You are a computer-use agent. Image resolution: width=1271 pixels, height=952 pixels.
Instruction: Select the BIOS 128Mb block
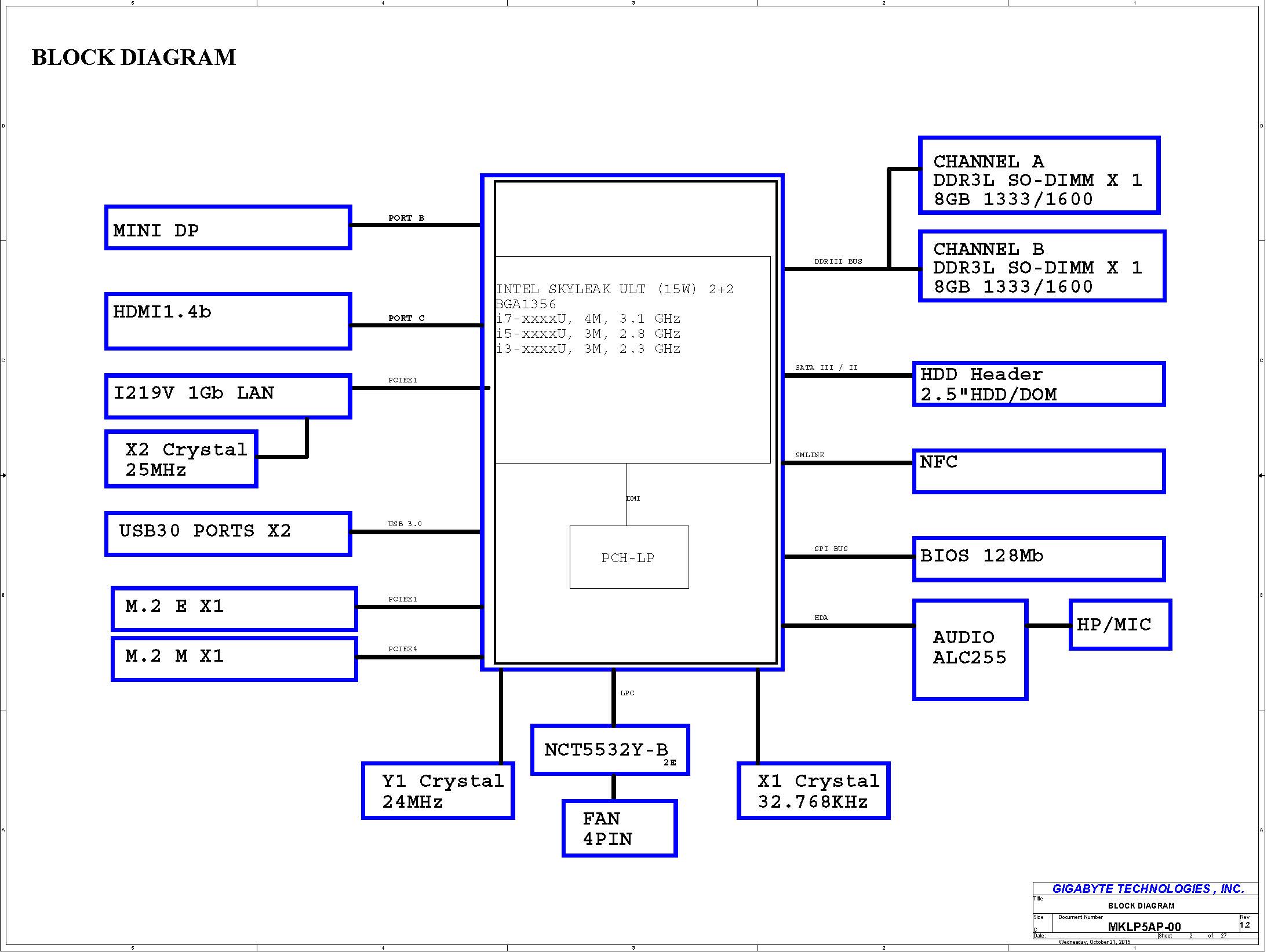coord(1039,559)
